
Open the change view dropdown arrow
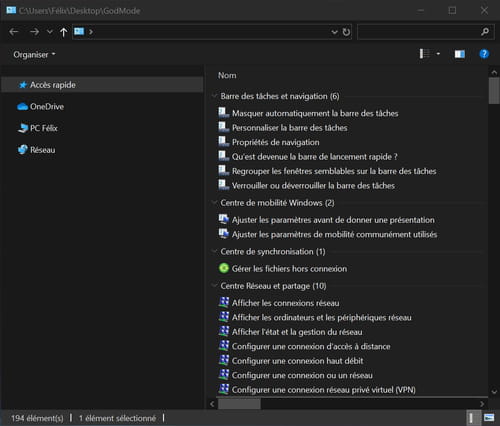pyautogui.click(x=438, y=54)
